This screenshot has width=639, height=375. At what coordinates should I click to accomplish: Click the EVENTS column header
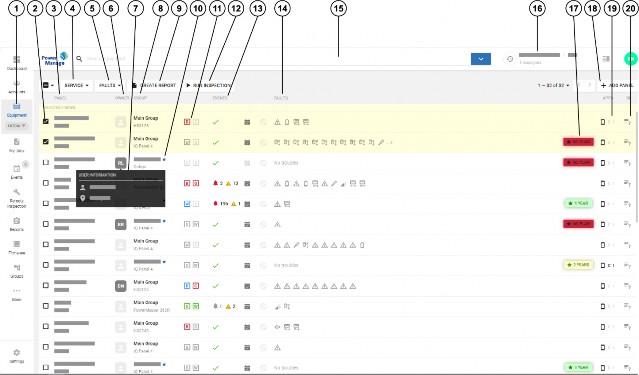coord(220,98)
